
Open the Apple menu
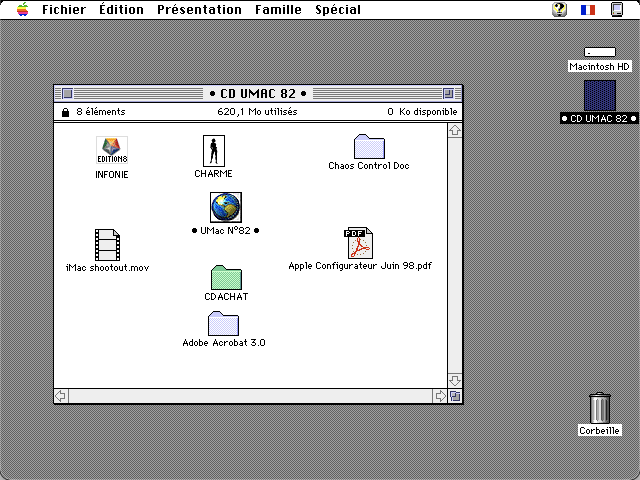(x=22, y=9)
